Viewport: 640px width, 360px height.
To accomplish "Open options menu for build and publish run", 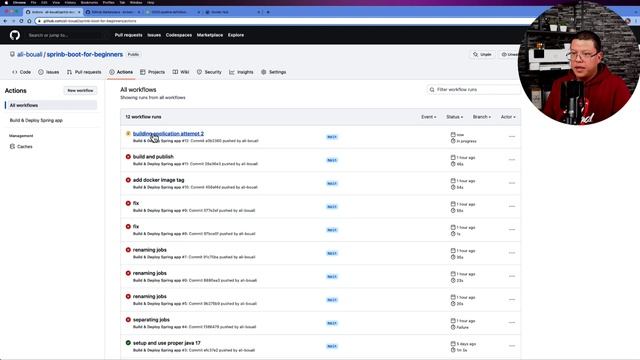I will tap(512, 160).
